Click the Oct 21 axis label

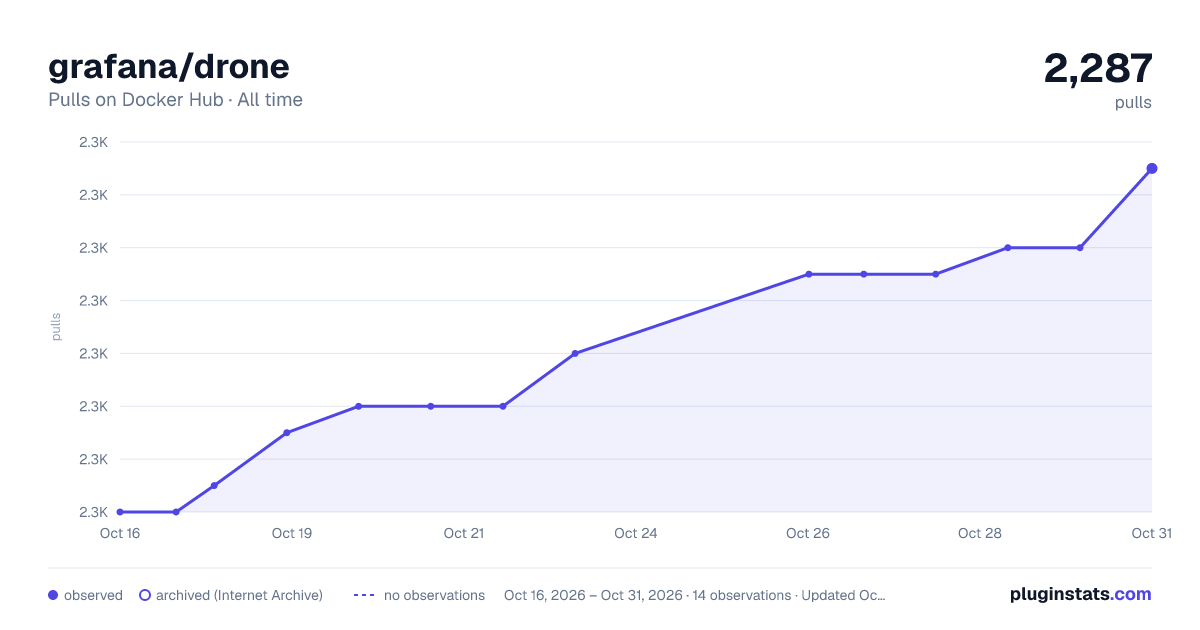pos(464,533)
